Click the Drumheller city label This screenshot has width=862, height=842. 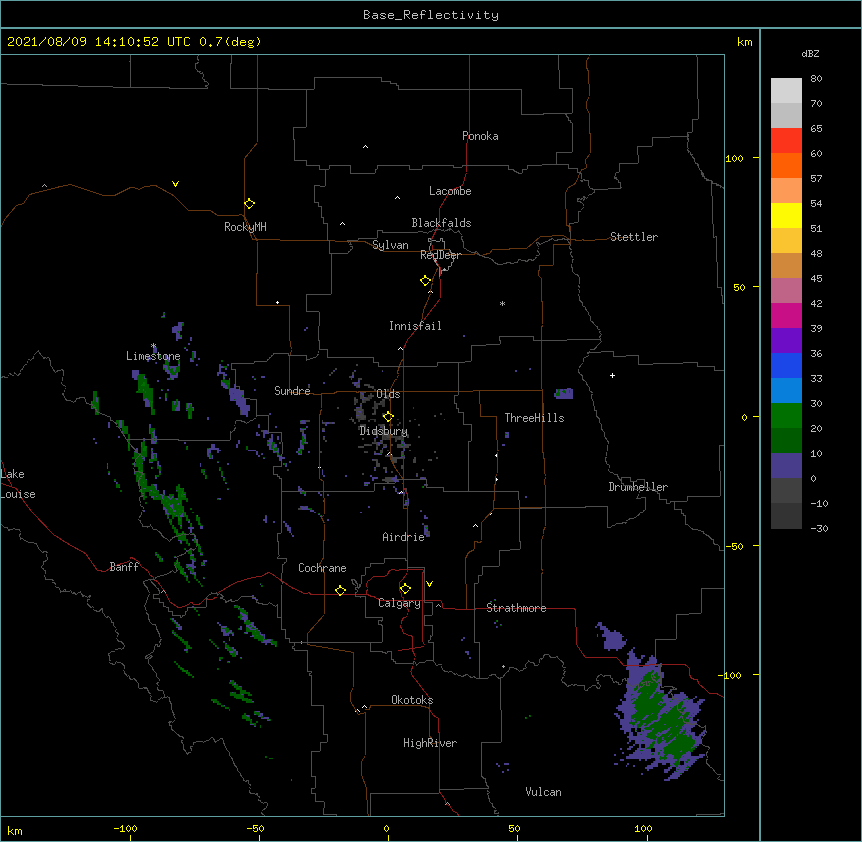coord(638,487)
